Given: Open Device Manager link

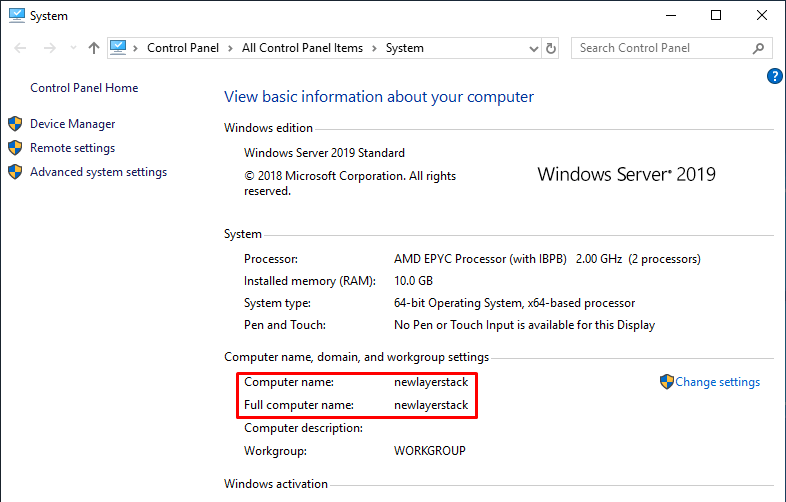Looking at the screenshot, I should [x=73, y=124].
